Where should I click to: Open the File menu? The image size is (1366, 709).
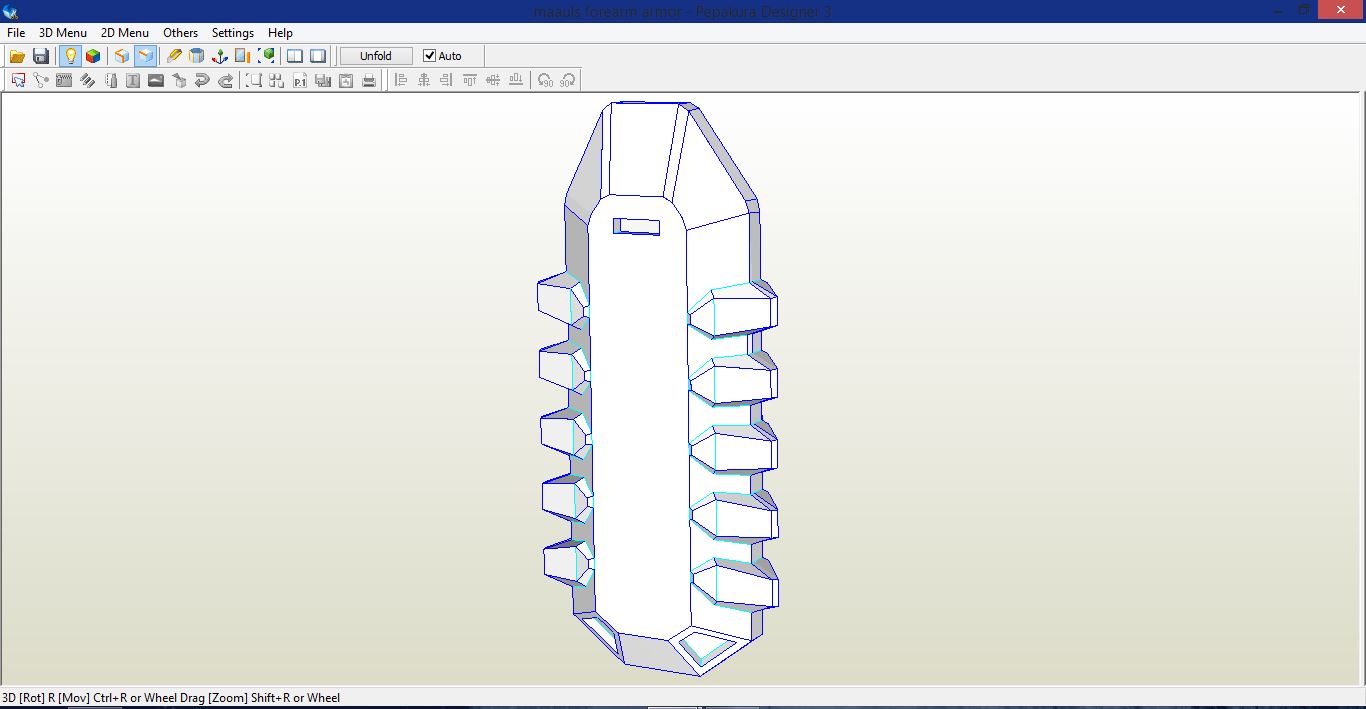tap(16, 33)
